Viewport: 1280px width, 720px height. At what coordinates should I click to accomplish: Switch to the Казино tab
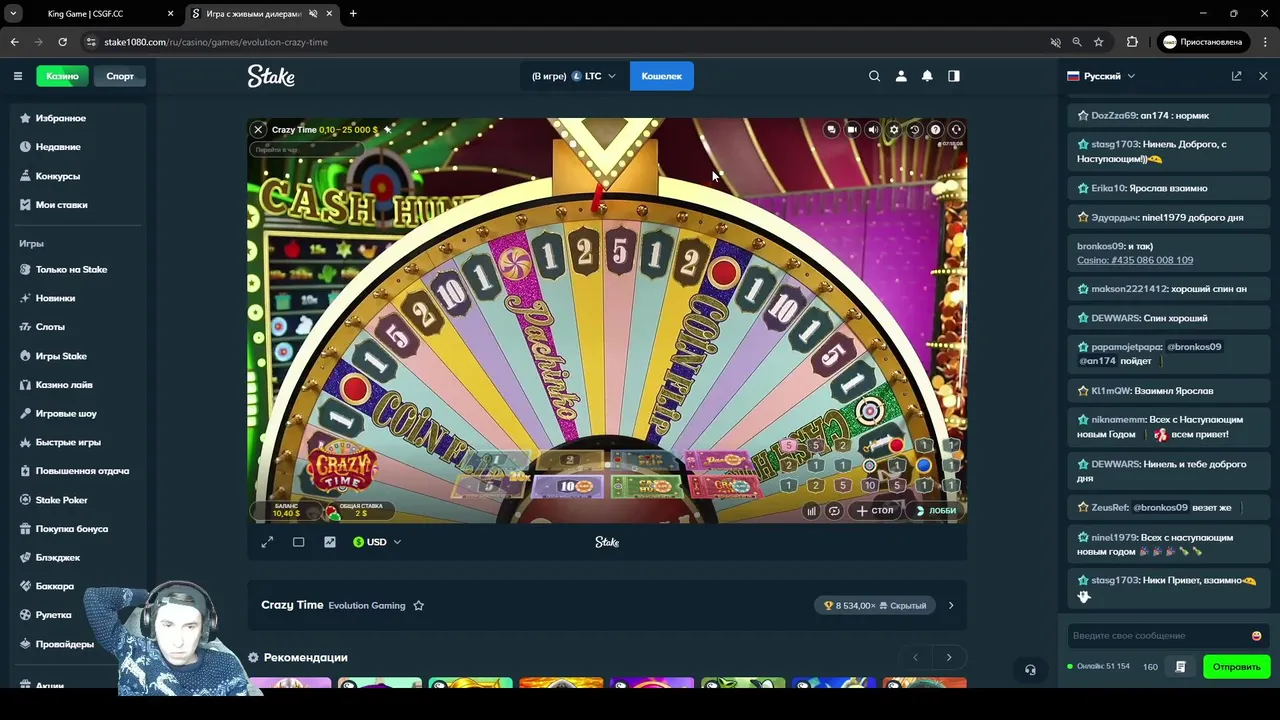tap(62, 76)
